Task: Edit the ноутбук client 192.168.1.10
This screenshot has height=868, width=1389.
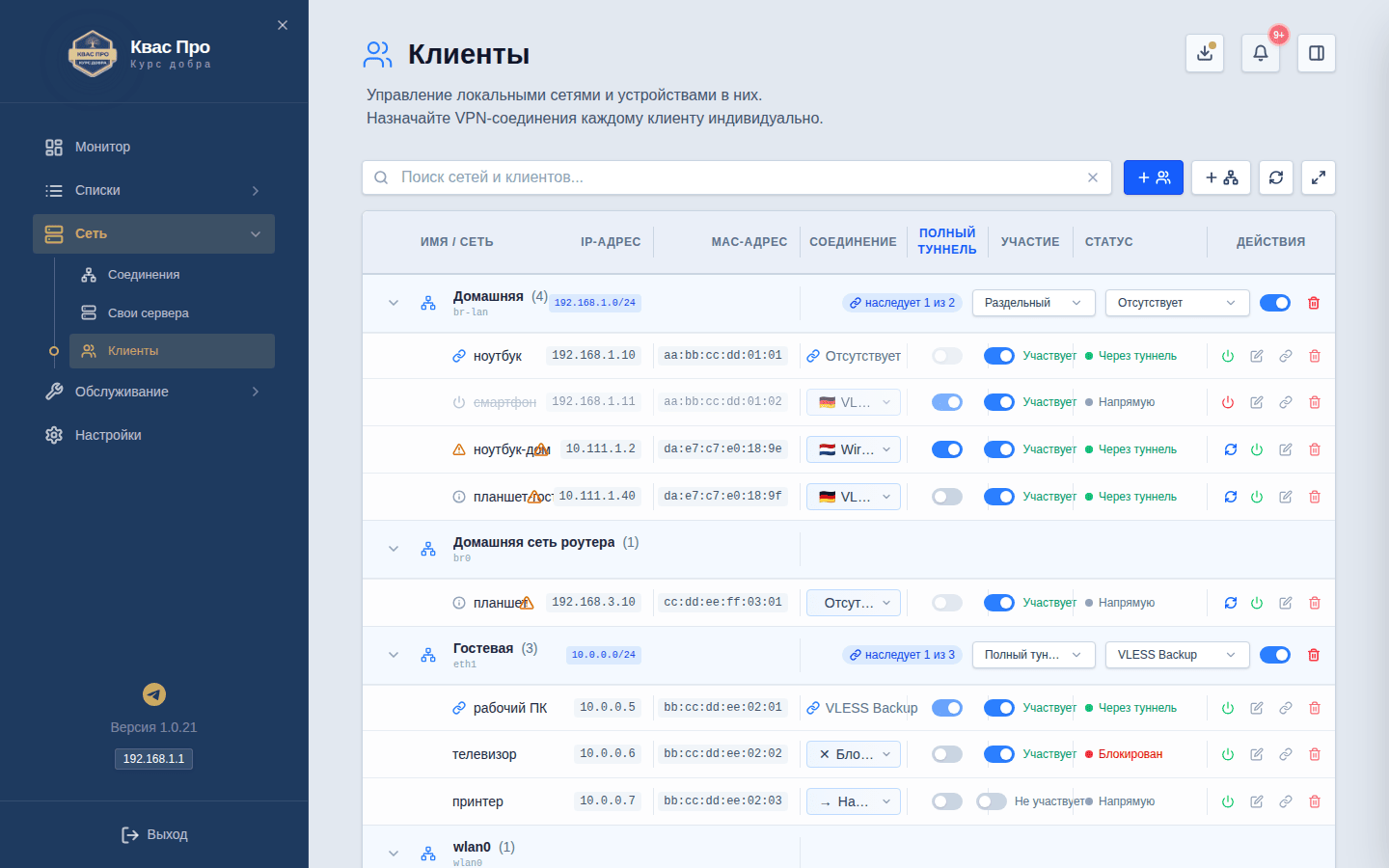Action: click(1257, 356)
